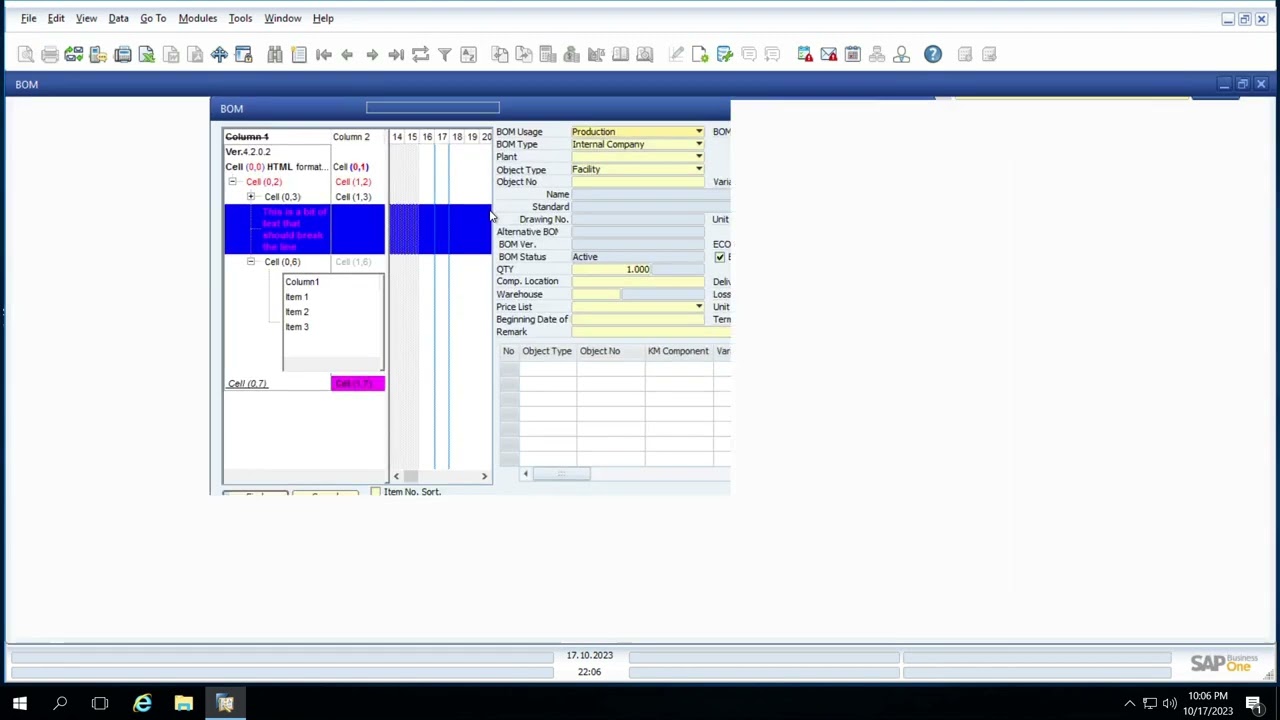Click the Refresh record icon

pos(420,55)
